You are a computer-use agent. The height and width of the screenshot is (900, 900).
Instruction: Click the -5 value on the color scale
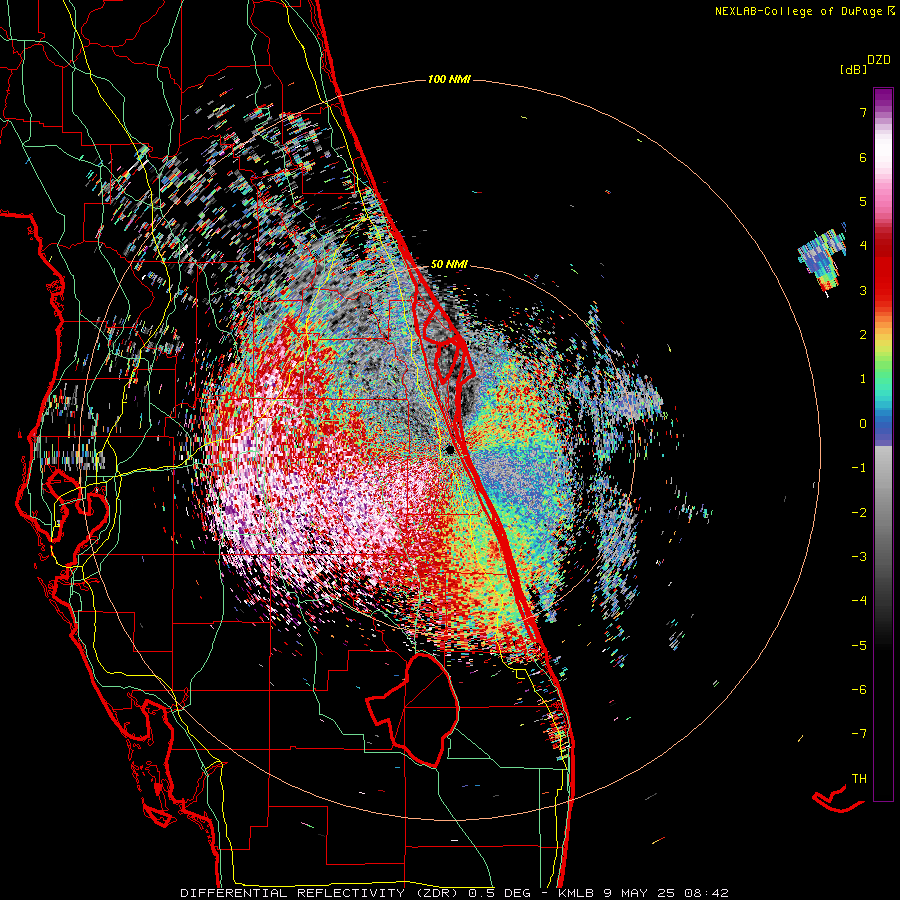859,646
